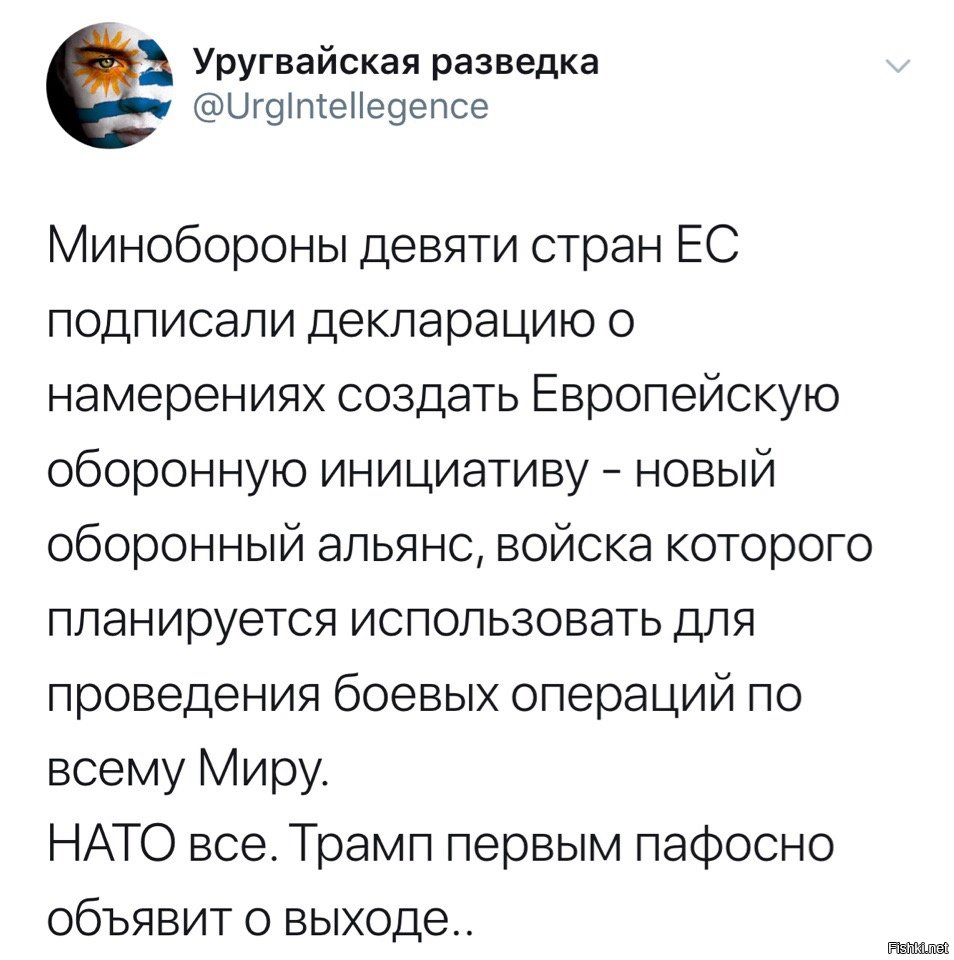The height and width of the screenshot is (960, 954).
Task: Open the Уругвайская разведка profile name
Action: [x=396, y=62]
